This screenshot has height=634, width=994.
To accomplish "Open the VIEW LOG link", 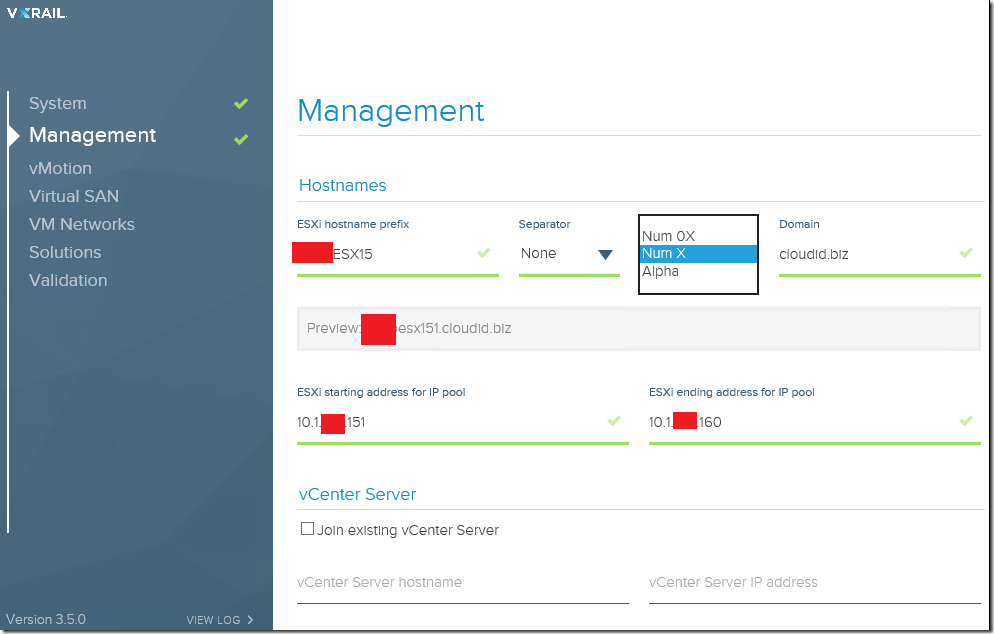I will 219,620.
